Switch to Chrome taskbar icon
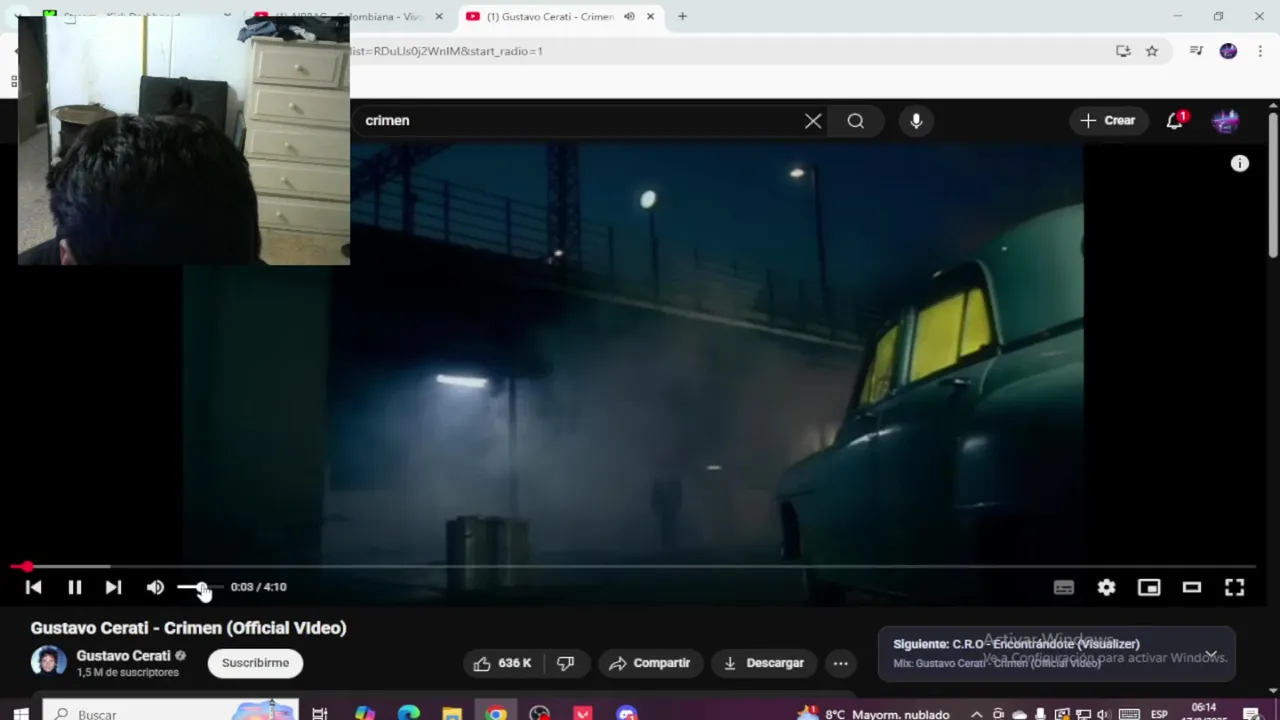 pyautogui.click(x=496, y=714)
